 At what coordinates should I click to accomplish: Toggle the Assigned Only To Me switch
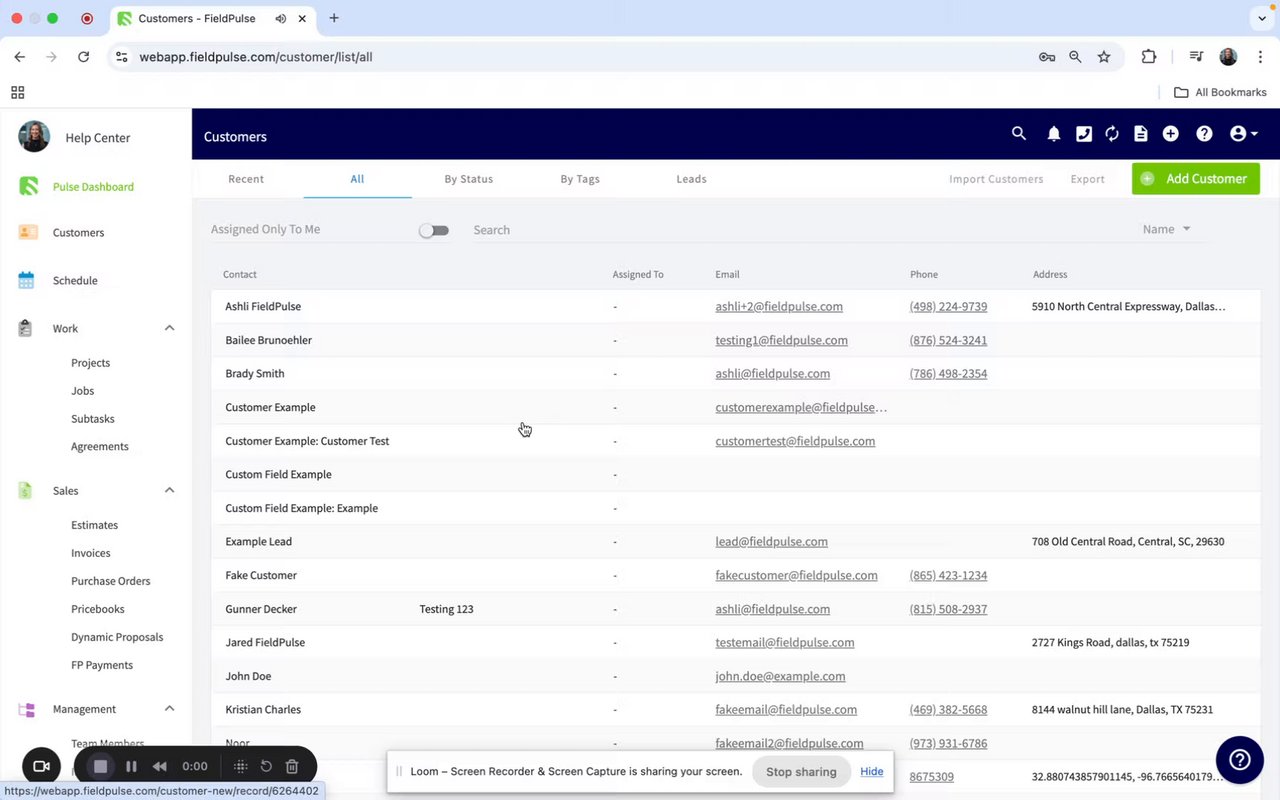pos(434,230)
